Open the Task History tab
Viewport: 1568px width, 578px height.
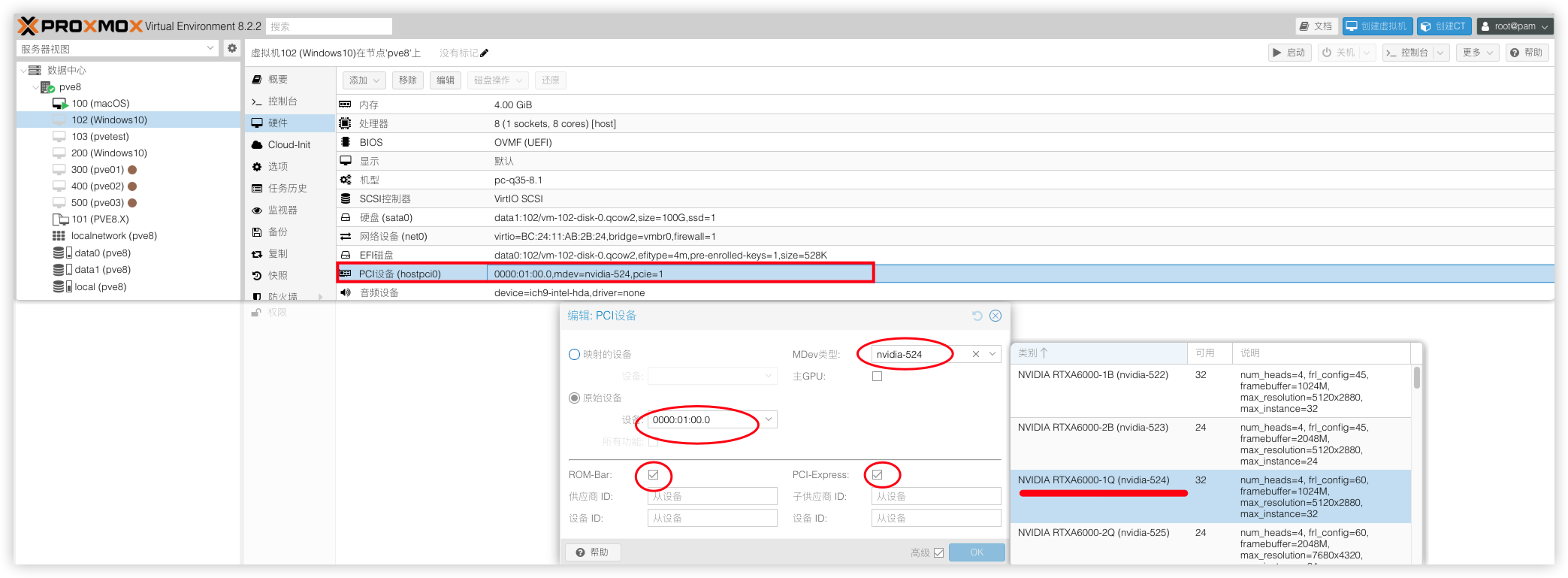[x=290, y=189]
